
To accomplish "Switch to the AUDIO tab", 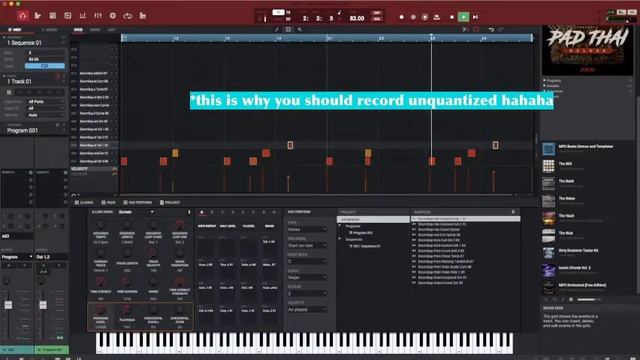I will point(49,30).
